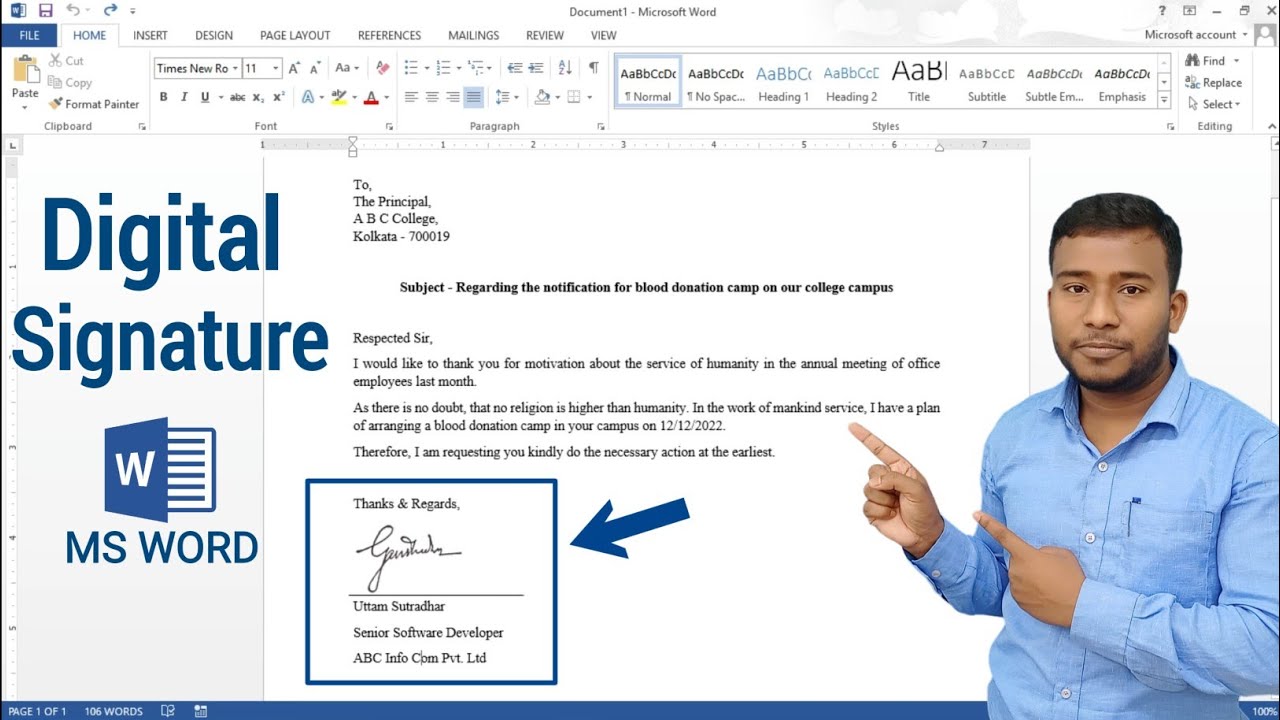Open the FILE tab
The height and width of the screenshot is (720, 1280).
[29, 35]
